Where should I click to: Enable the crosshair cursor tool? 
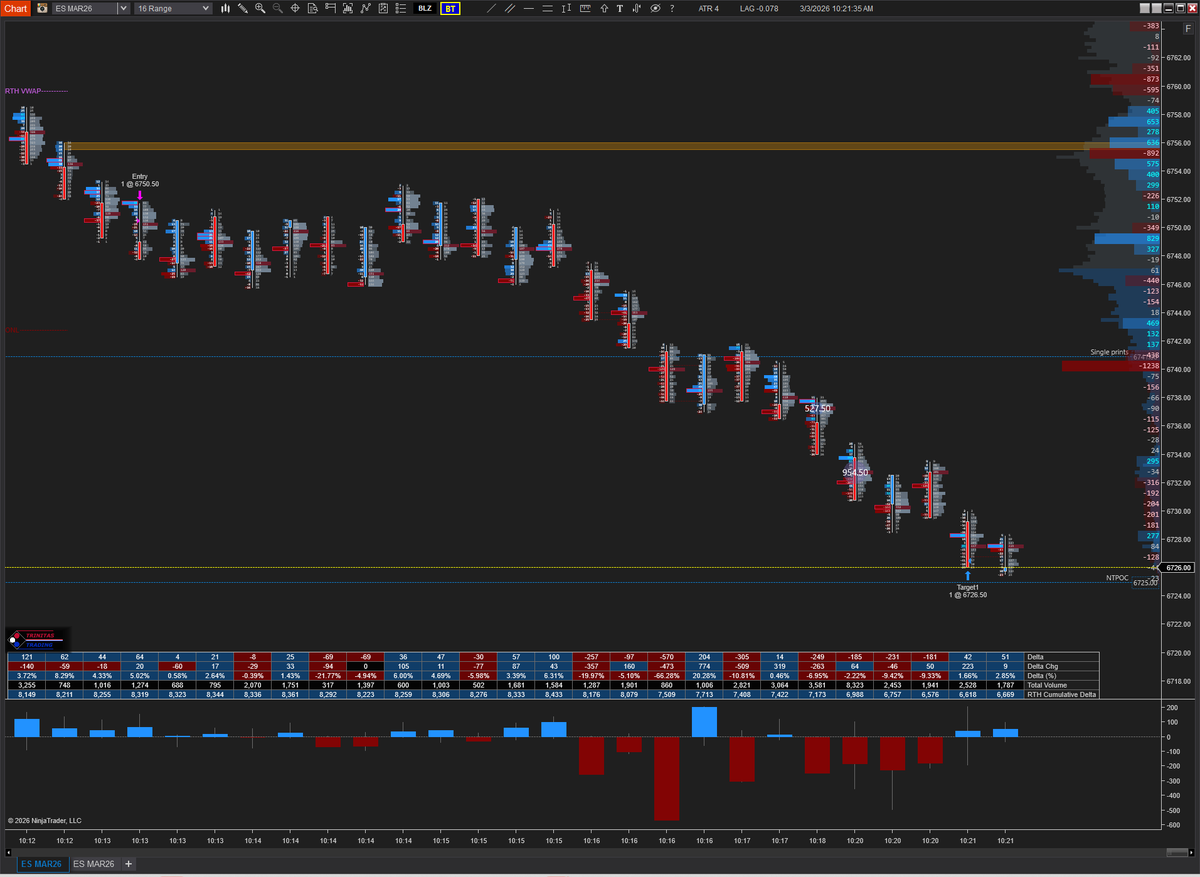(294, 8)
